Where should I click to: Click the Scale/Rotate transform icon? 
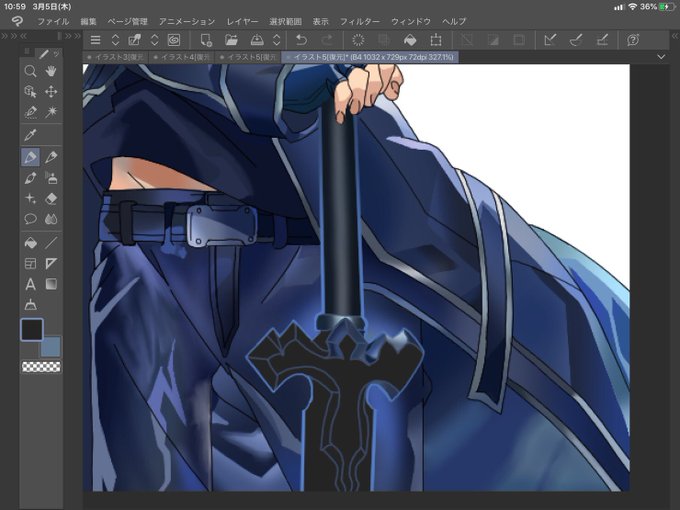click(x=436, y=40)
